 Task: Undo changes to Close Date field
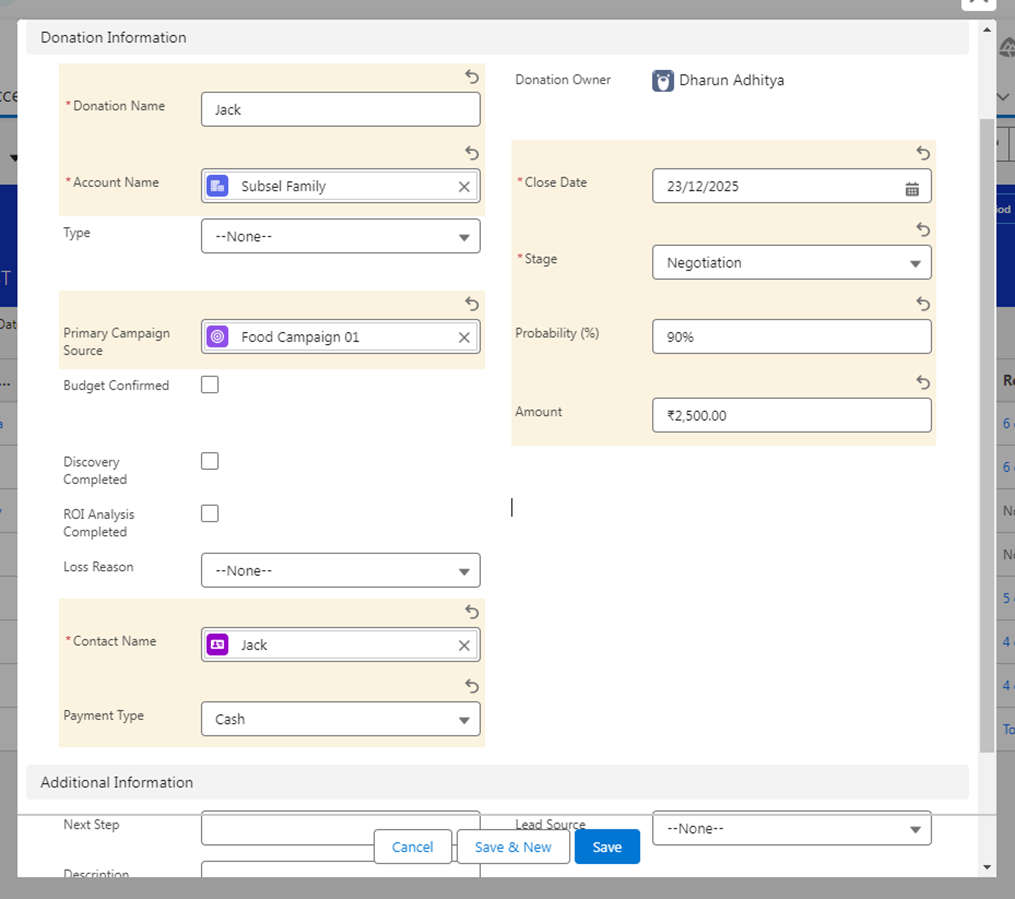923,153
